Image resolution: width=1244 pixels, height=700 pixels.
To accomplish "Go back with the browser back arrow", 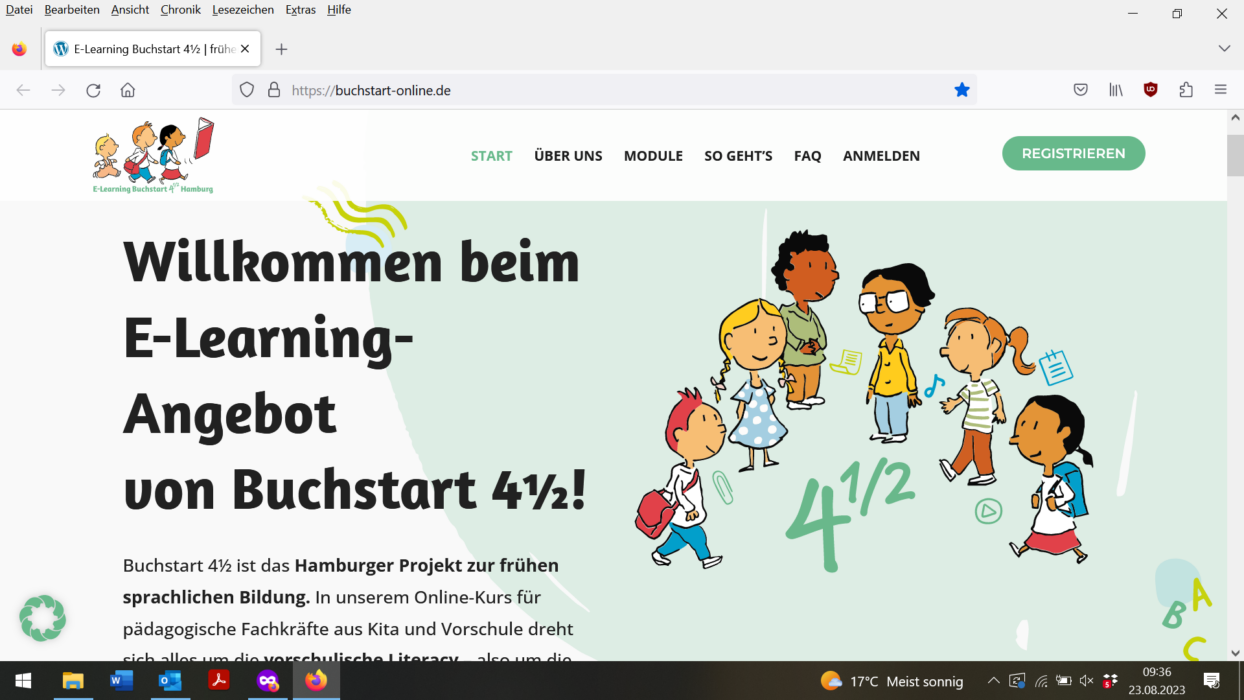I will (x=23, y=90).
